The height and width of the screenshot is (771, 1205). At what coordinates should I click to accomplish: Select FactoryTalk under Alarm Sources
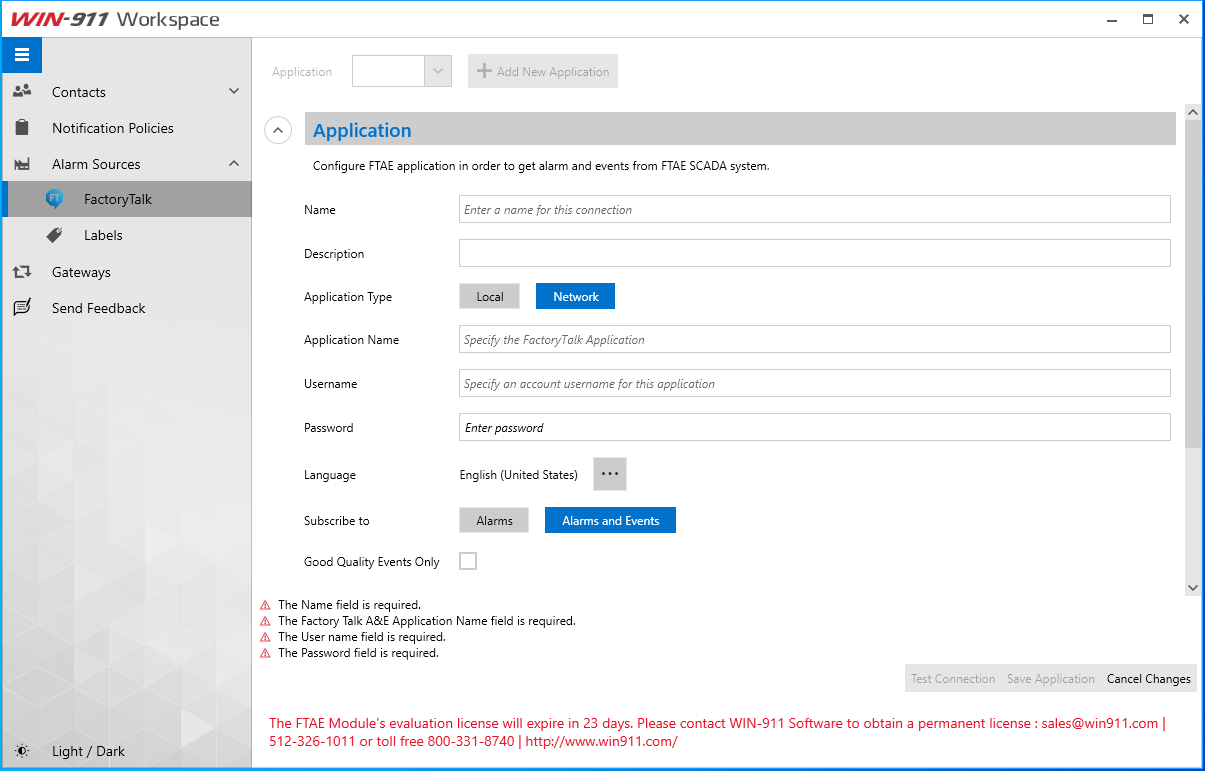coord(126,199)
